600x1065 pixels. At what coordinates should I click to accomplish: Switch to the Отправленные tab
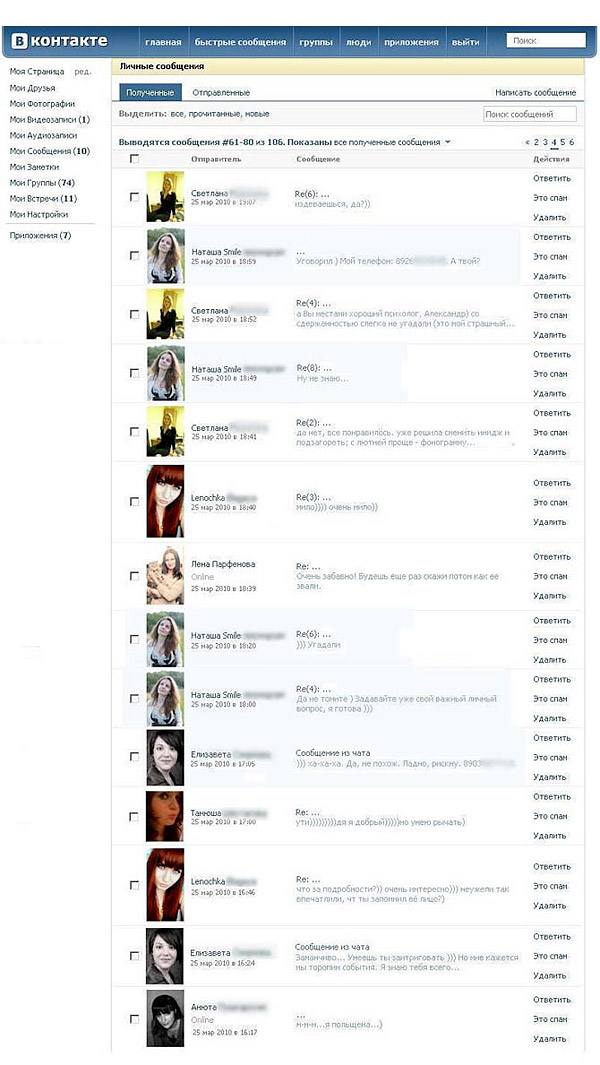(221, 92)
